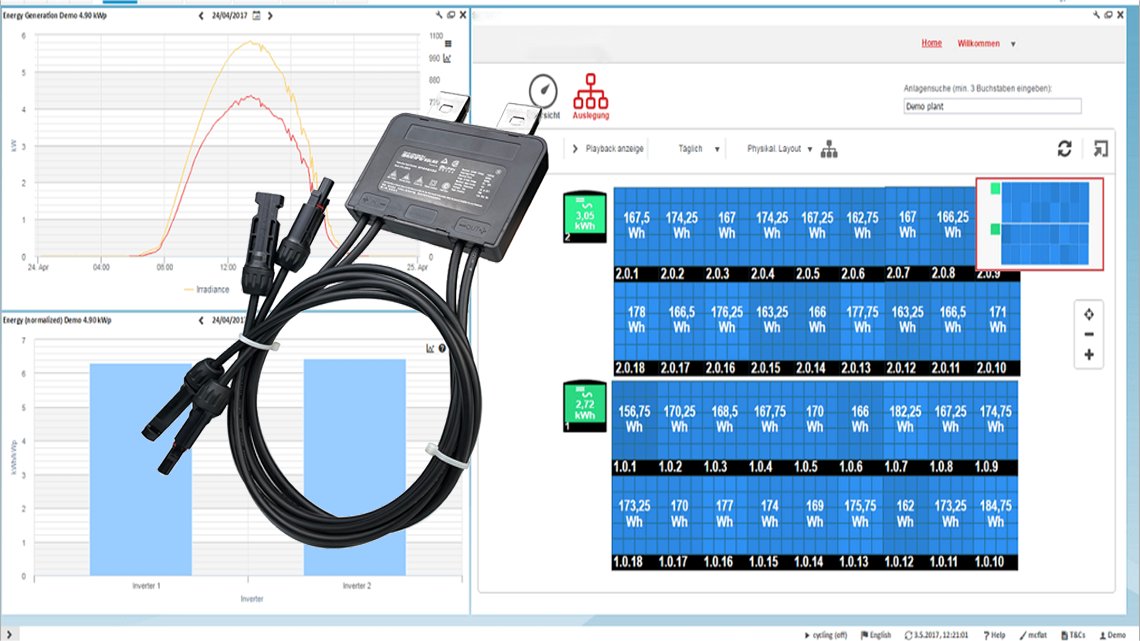Open the Täglich interval dropdown
1140x641 pixels.
pos(699,149)
